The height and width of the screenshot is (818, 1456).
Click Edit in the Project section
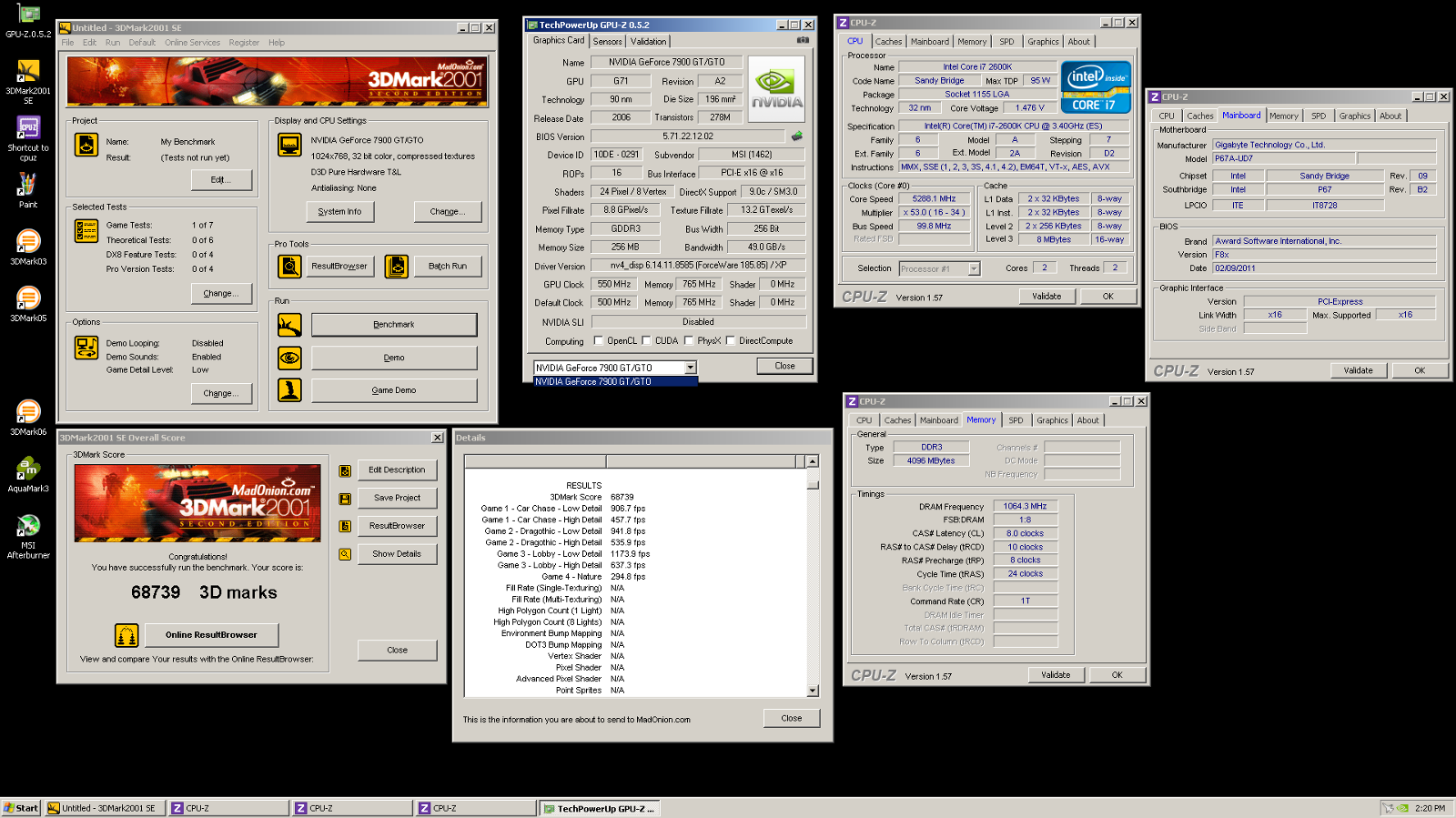point(221,180)
